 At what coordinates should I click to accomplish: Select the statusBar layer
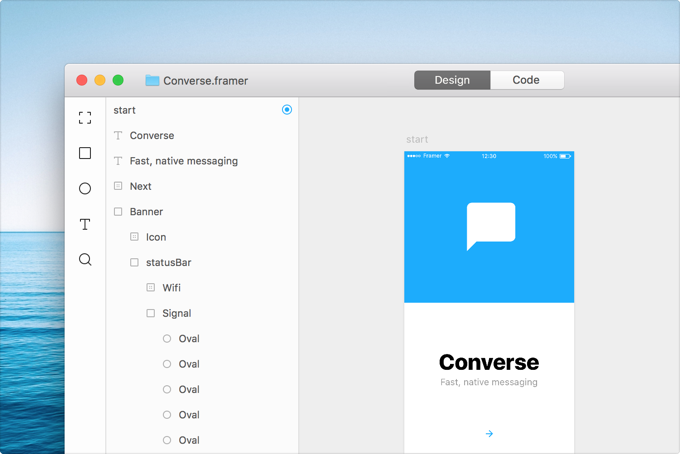pos(202,262)
